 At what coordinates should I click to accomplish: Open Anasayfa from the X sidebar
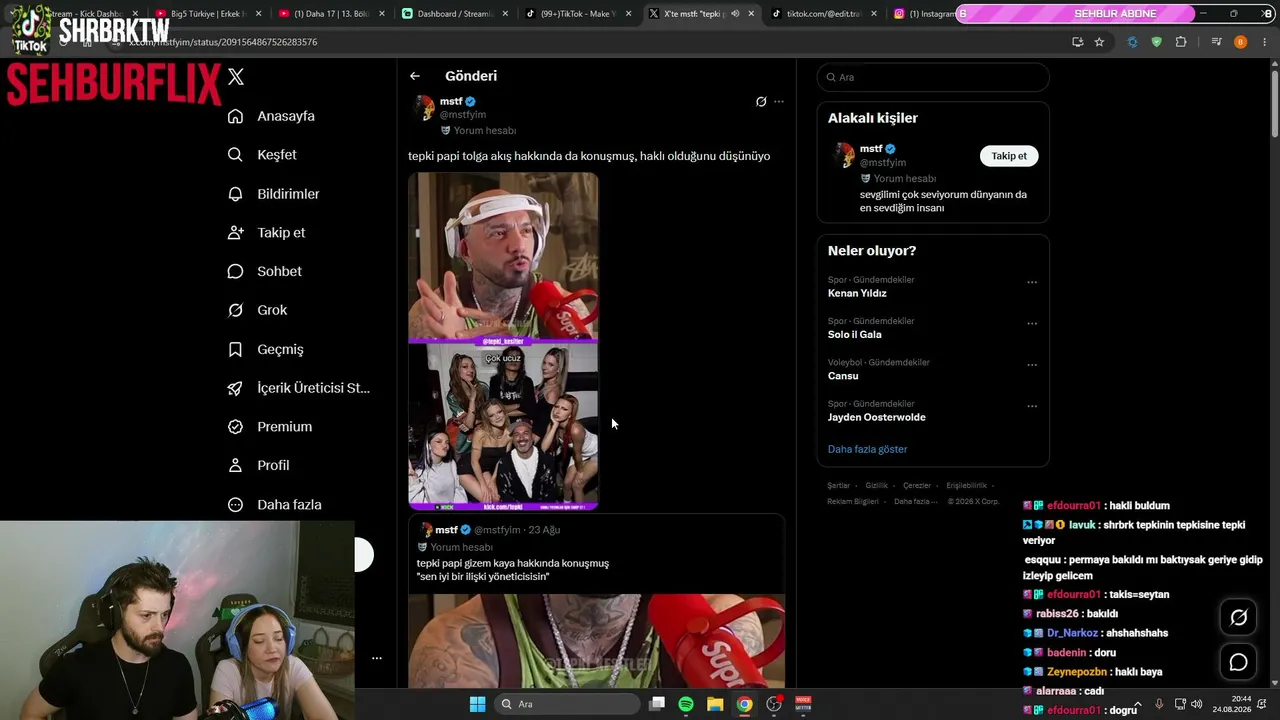coord(271,116)
